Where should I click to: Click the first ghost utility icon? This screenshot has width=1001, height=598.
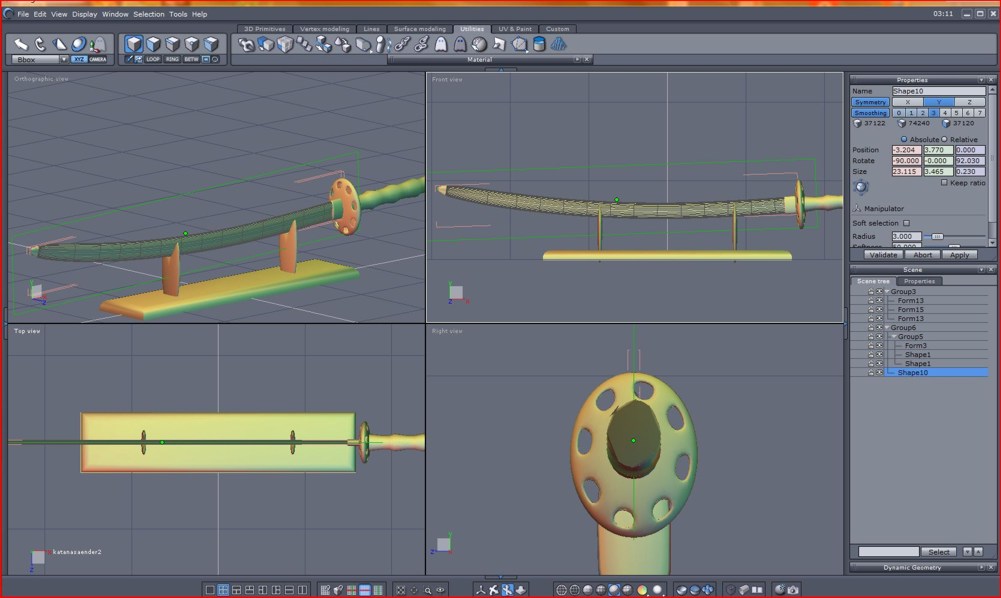coord(440,44)
